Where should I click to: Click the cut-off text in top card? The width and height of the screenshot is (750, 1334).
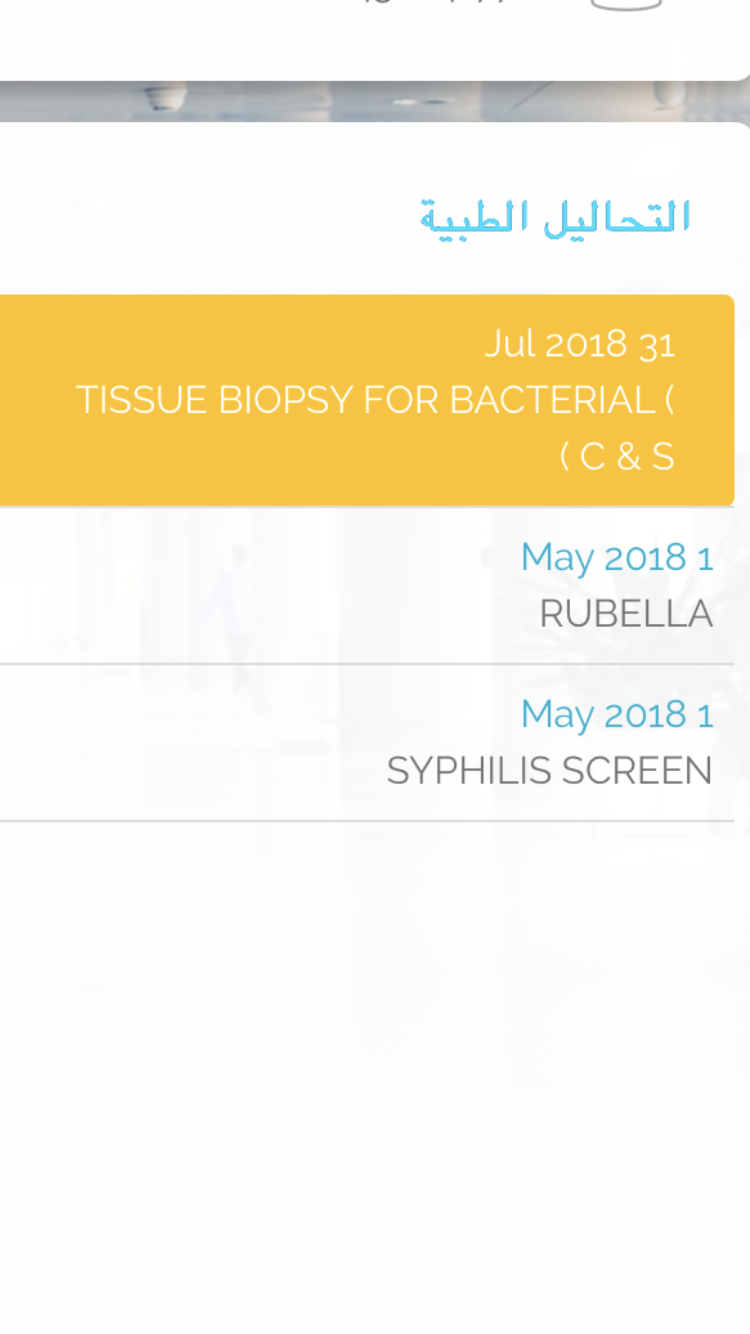pyautogui.click(x=435, y=3)
